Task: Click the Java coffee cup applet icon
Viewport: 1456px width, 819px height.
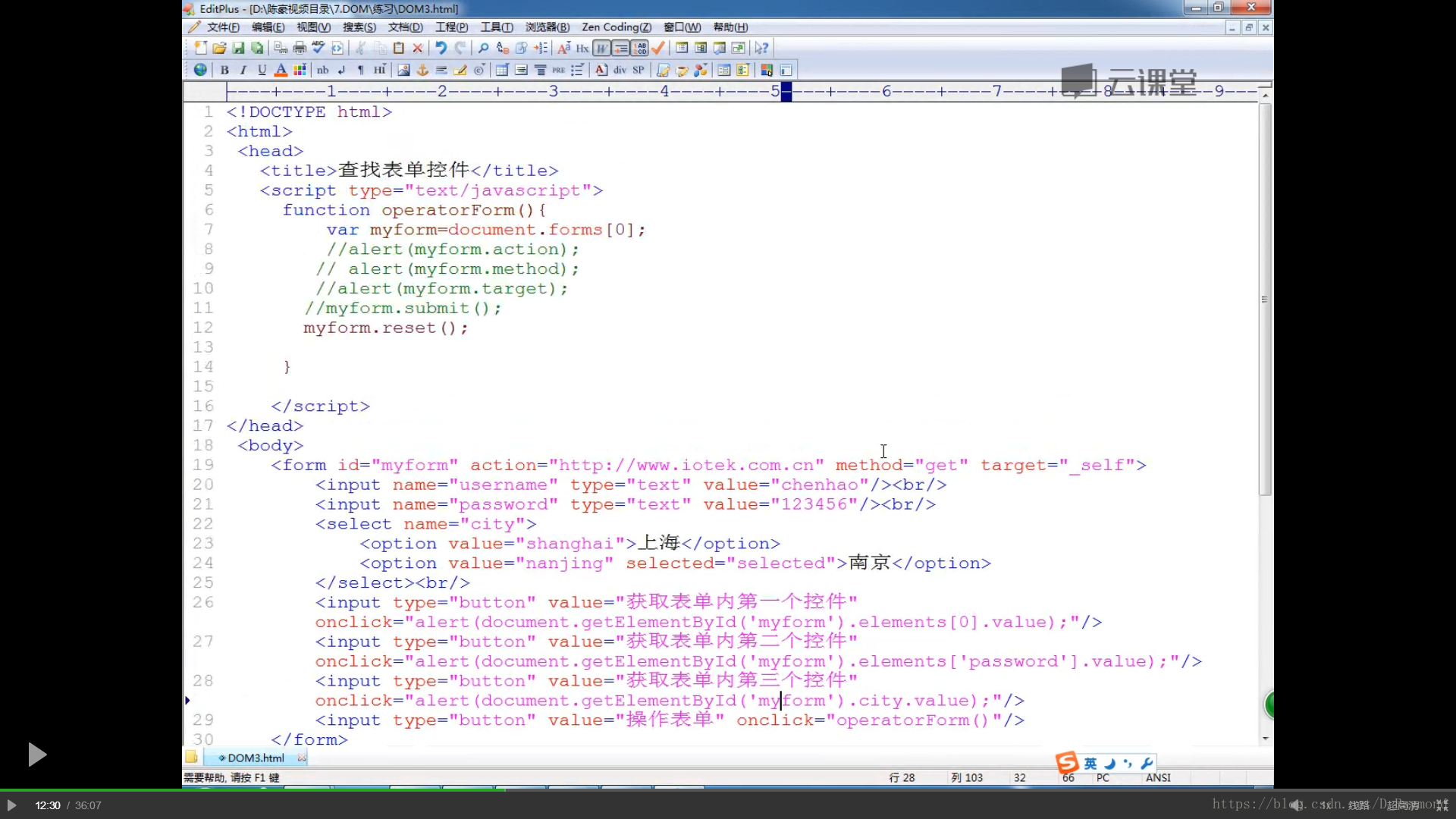Action: [682, 70]
